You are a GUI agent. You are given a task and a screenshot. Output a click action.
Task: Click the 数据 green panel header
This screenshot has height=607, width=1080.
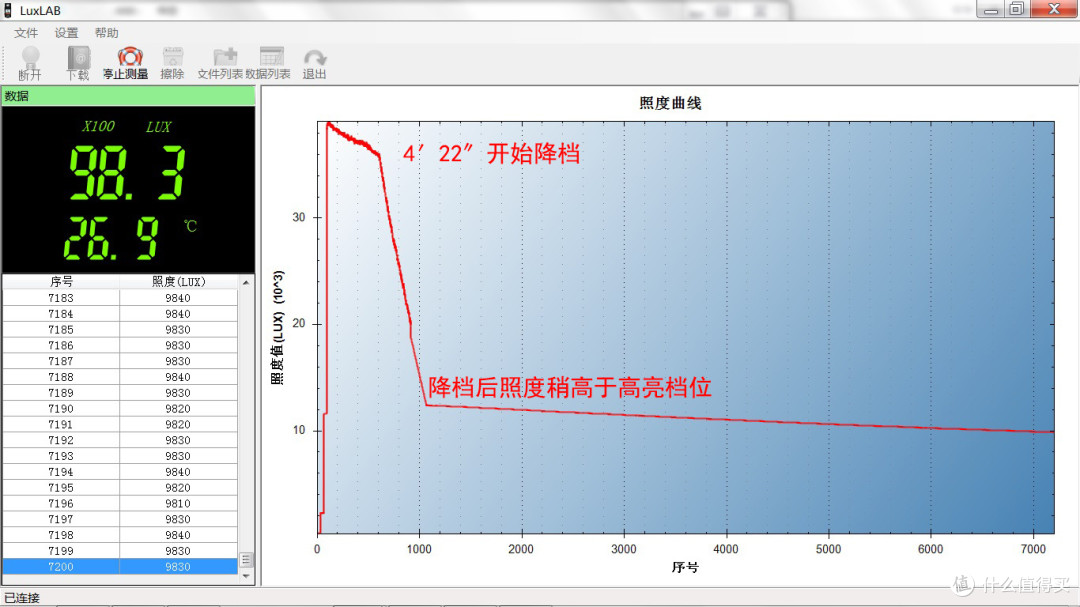(128, 96)
